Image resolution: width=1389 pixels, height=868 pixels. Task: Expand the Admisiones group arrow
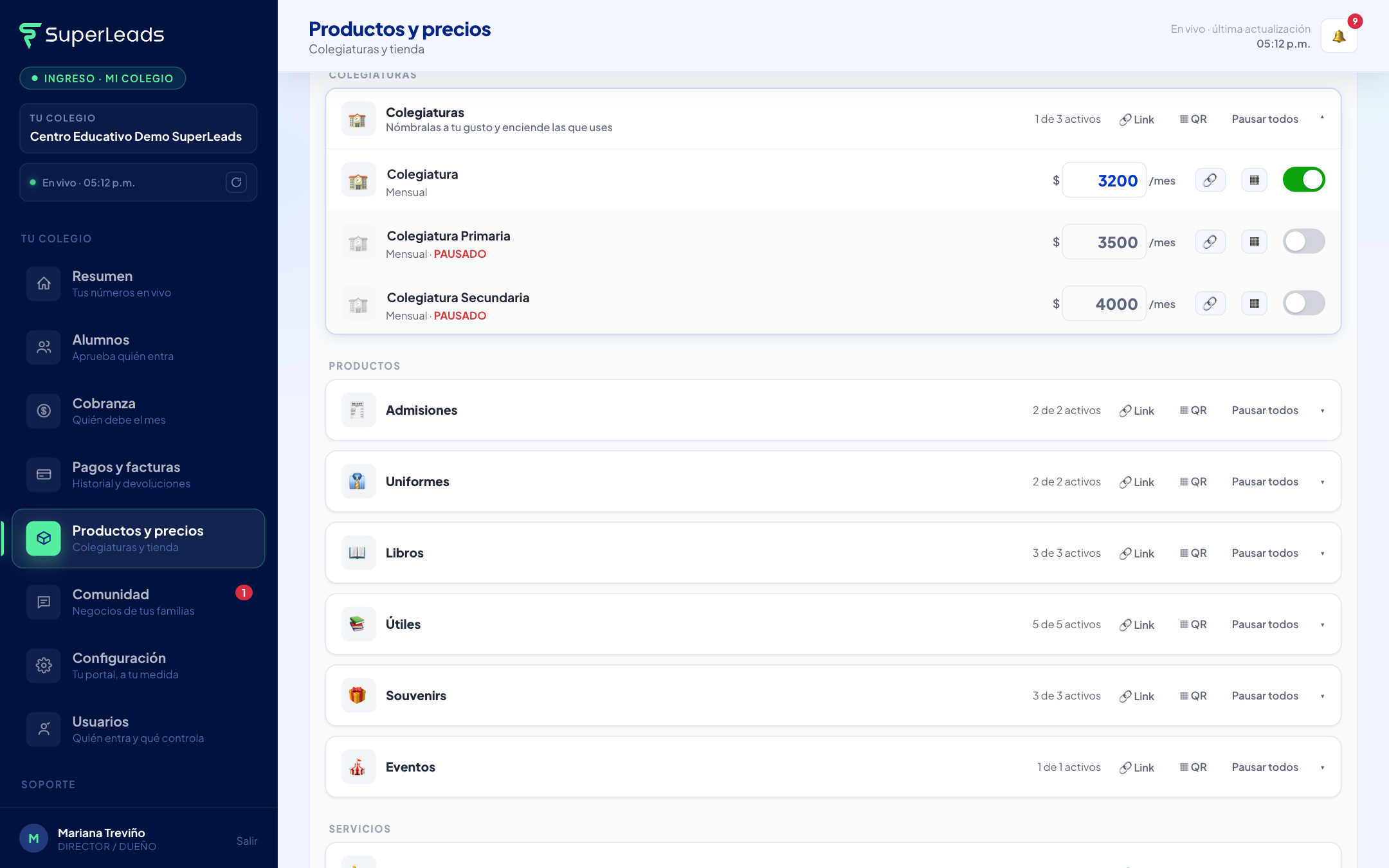click(x=1322, y=411)
